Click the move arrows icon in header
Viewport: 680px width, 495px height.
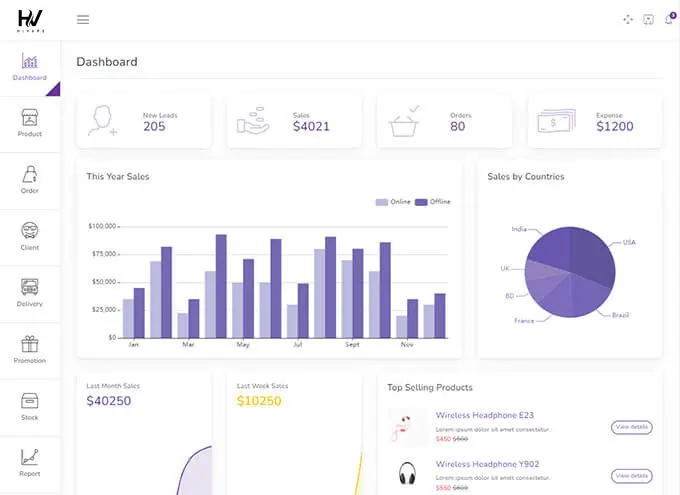point(628,20)
